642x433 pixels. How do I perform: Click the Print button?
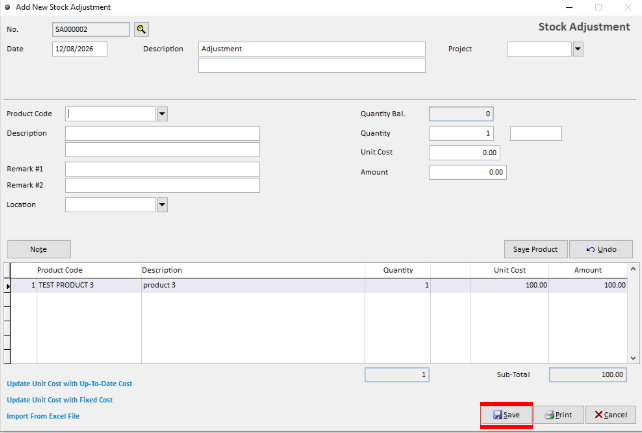[558, 415]
